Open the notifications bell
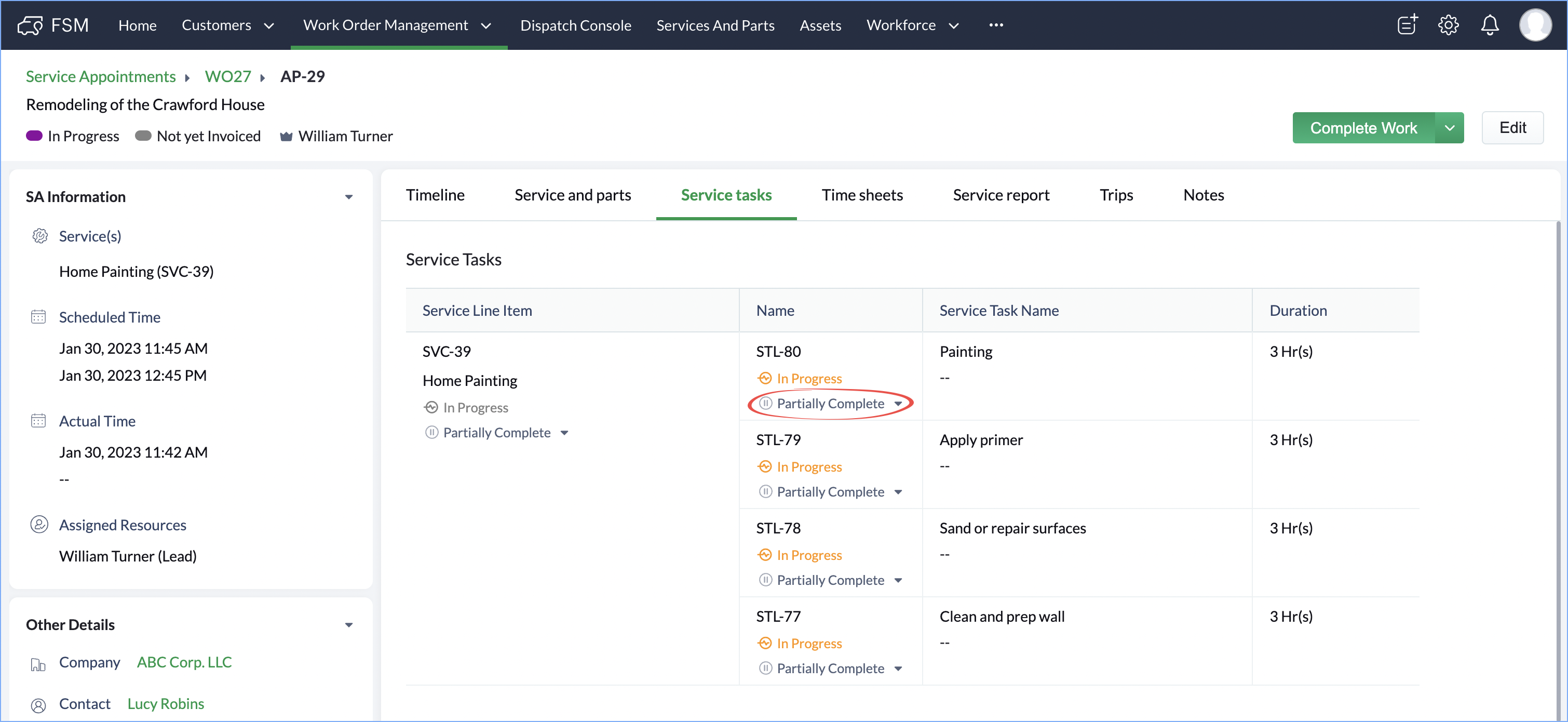Screen dimensions: 1568x722 point(1490,25)
